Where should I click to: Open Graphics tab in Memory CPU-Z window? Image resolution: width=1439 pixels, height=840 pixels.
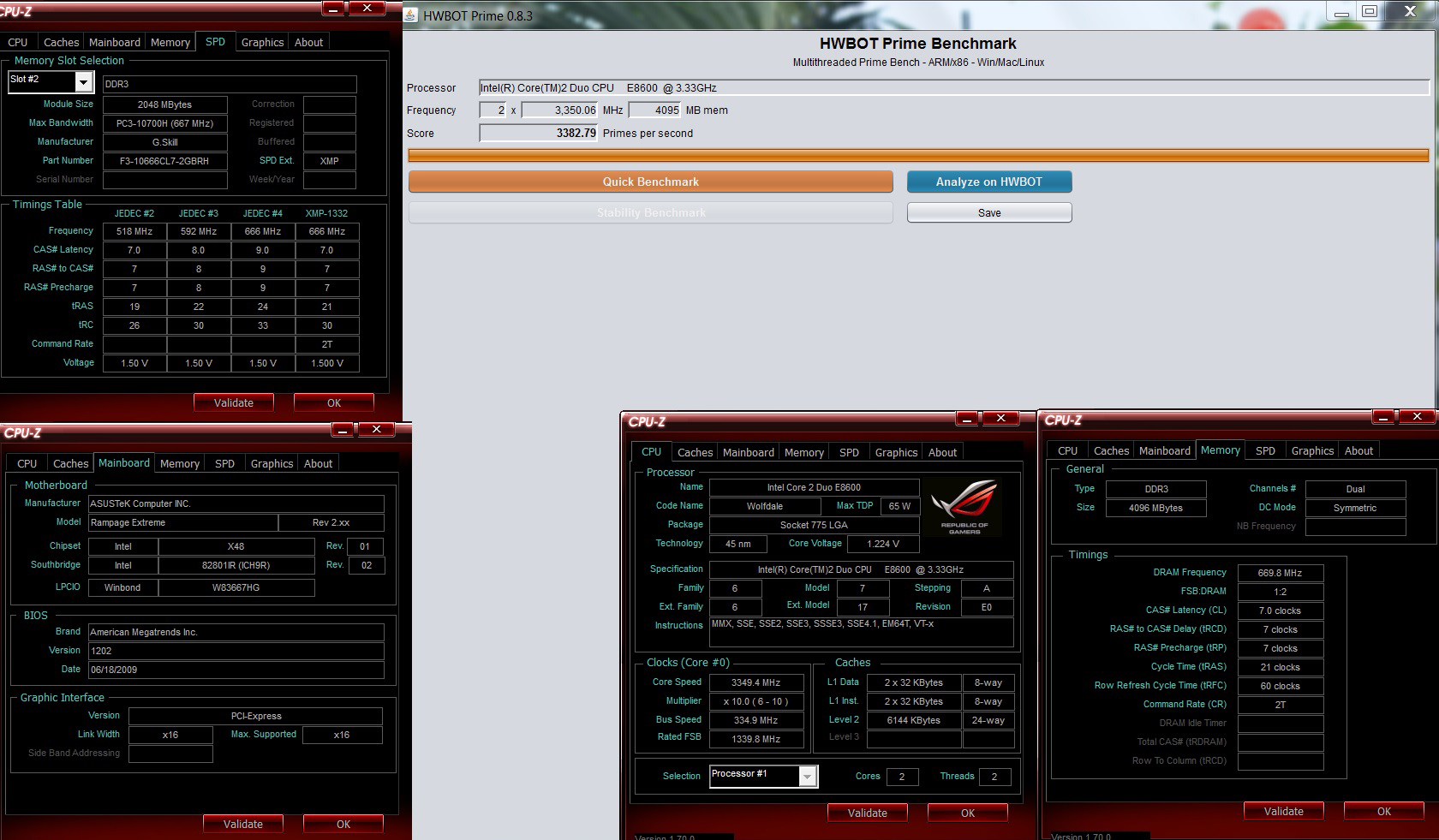[1313, 450]
